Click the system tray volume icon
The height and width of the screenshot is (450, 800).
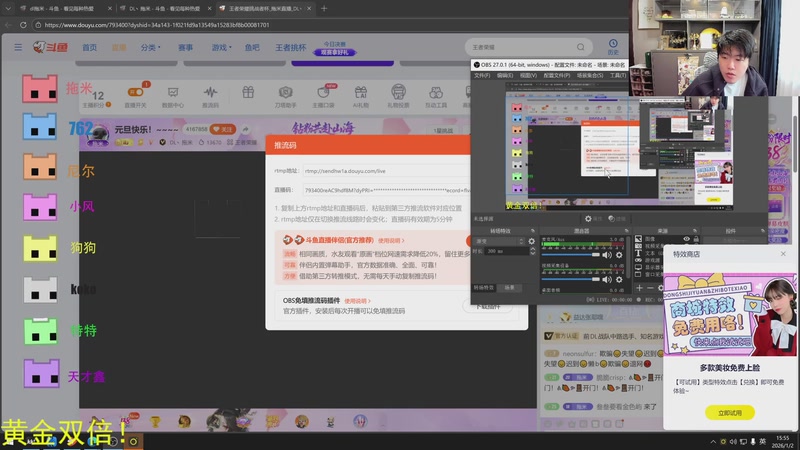[x=733, y=441]
